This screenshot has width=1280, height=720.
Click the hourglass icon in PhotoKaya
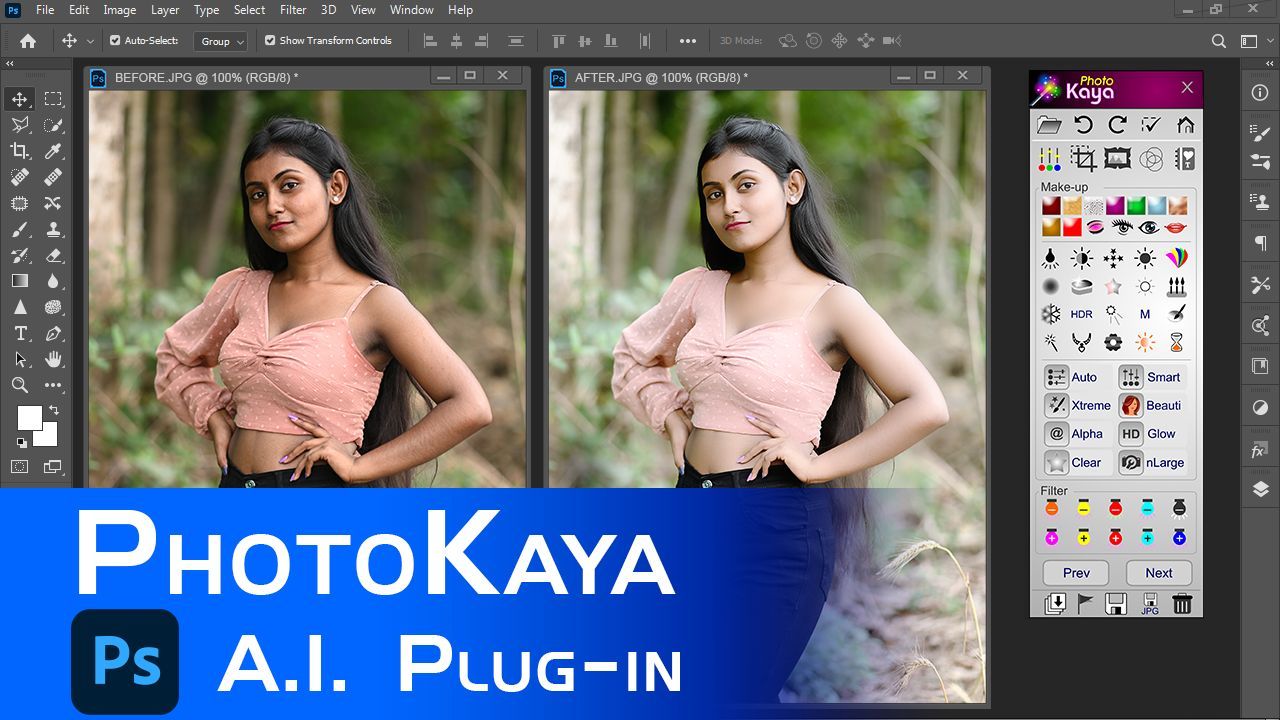click(1176, 342)
